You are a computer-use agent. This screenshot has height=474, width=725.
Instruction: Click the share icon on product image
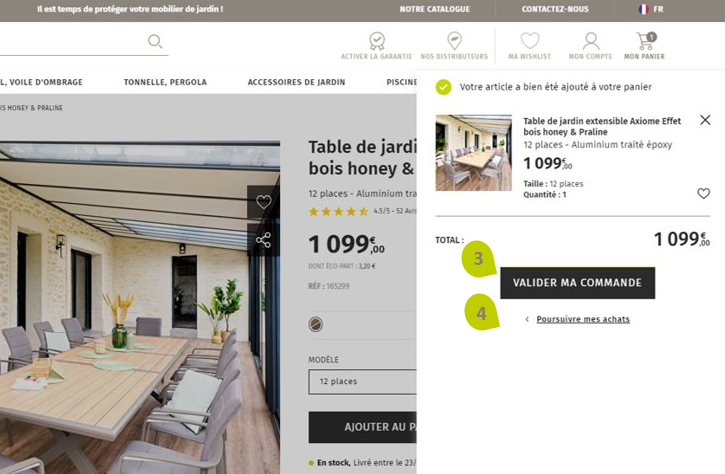[x=263, y=240]
